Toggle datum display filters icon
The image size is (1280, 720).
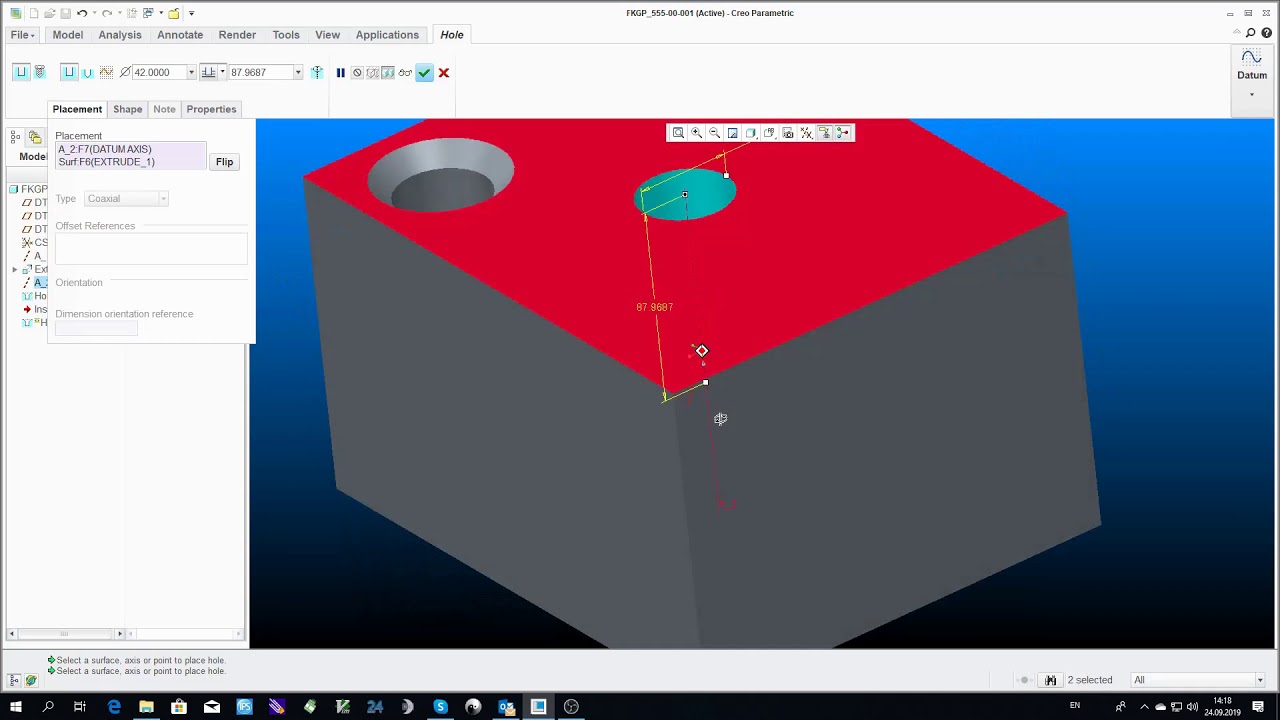(x=806, y=133)
